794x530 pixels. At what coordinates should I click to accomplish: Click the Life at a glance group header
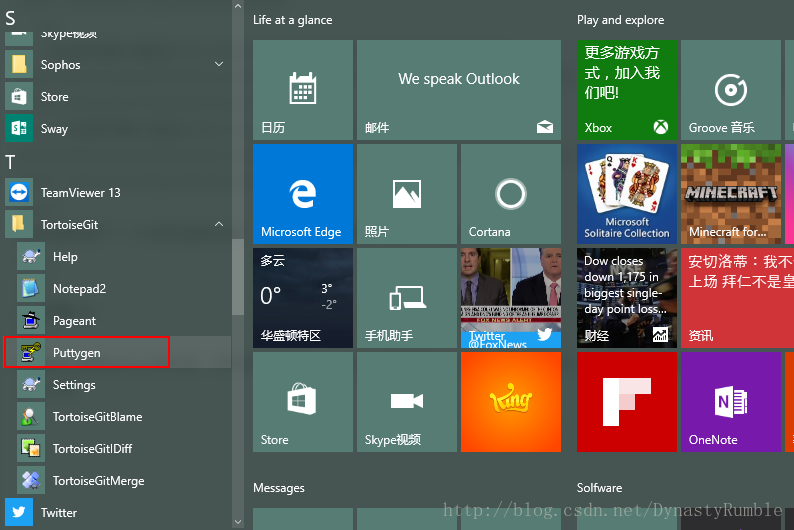pyautogui.click(x=293, y=20)
